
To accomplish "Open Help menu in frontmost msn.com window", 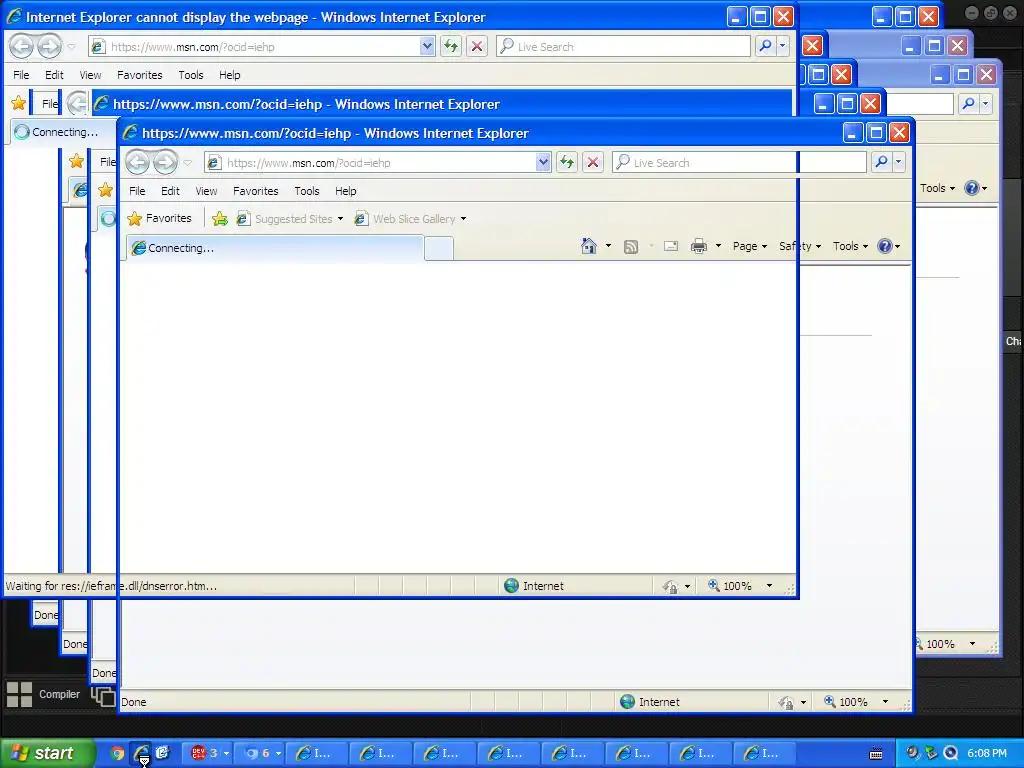I will [345, 191].
